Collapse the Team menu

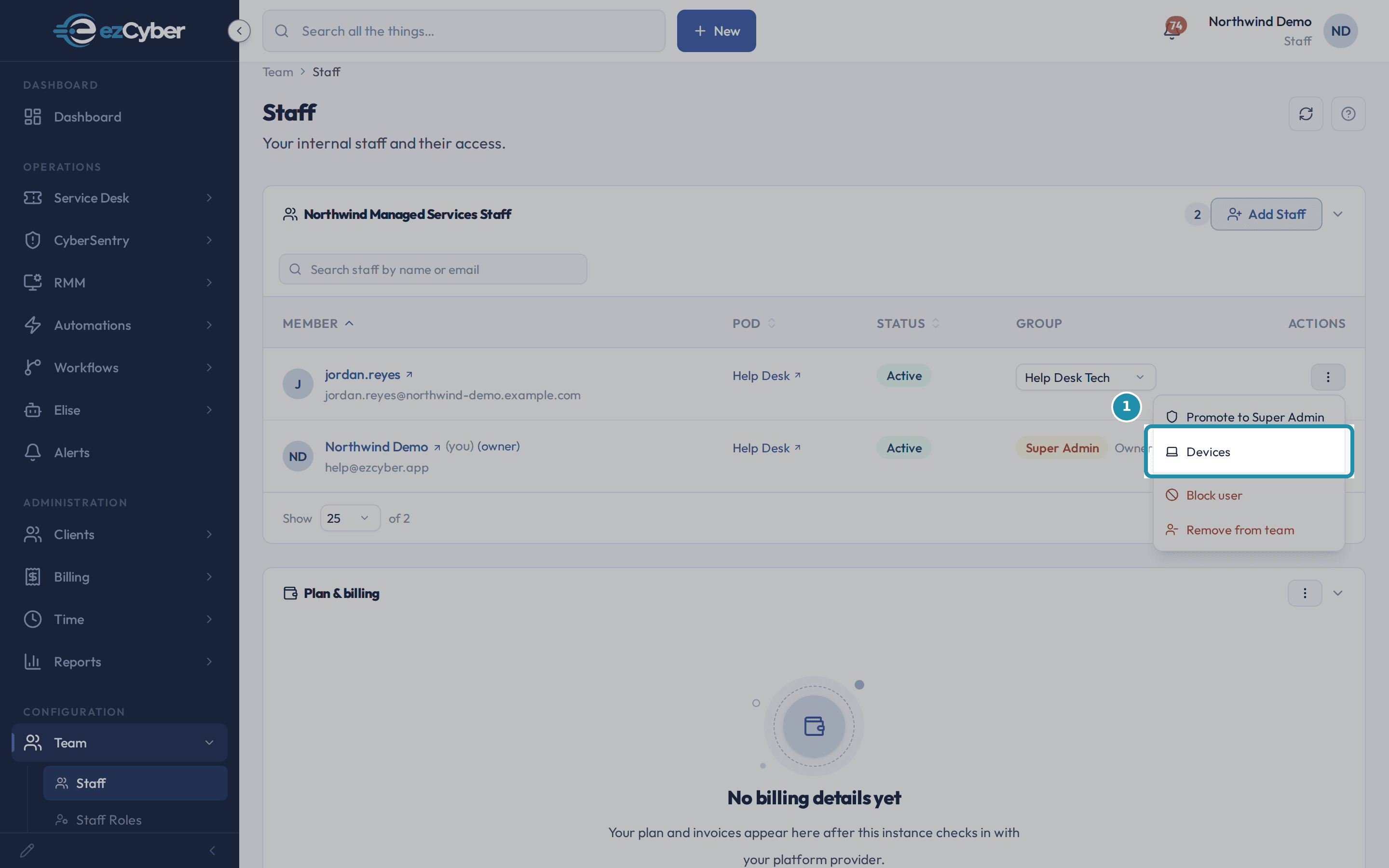click(120, 742)
